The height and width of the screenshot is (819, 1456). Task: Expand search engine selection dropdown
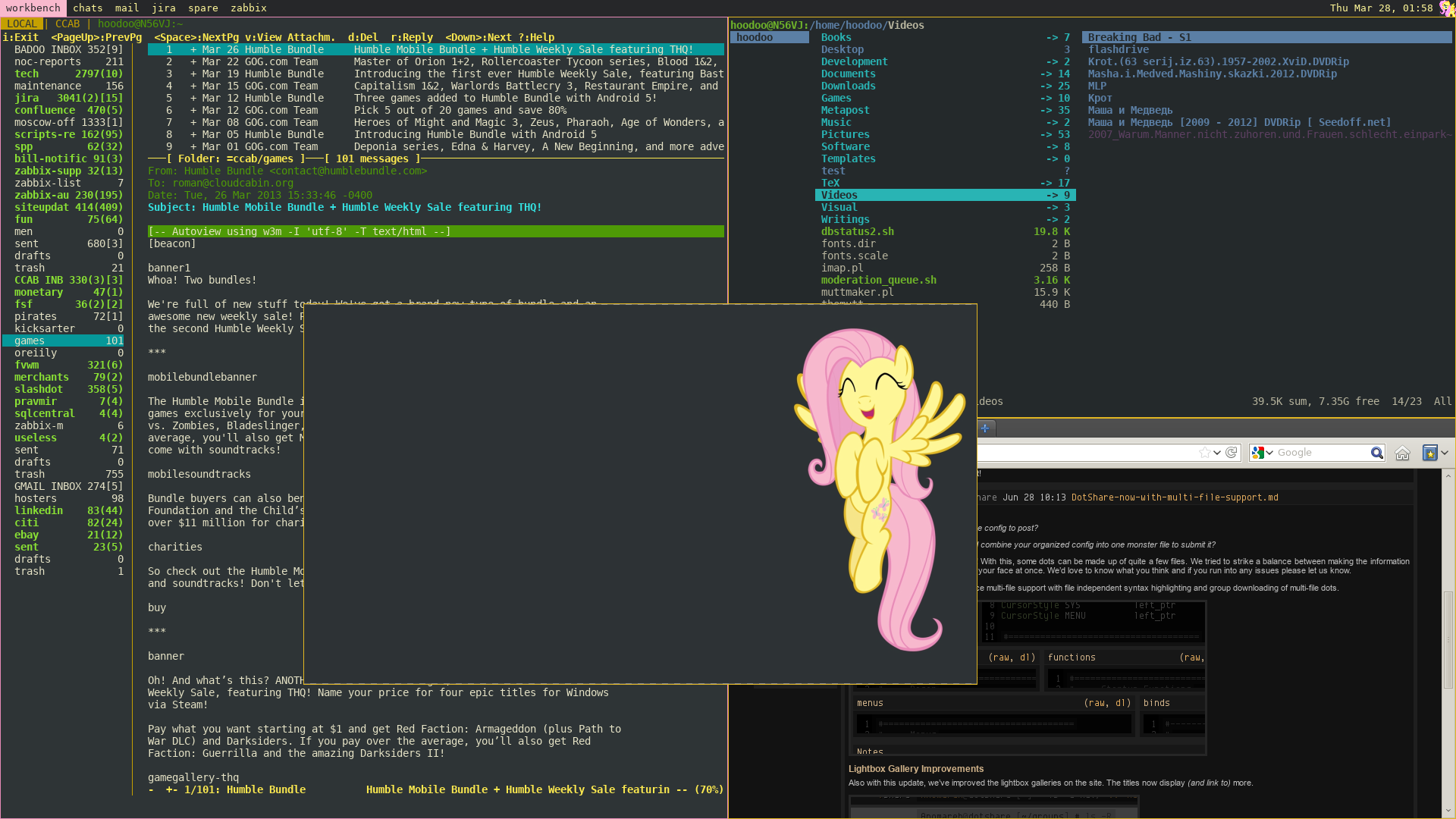1269,453
